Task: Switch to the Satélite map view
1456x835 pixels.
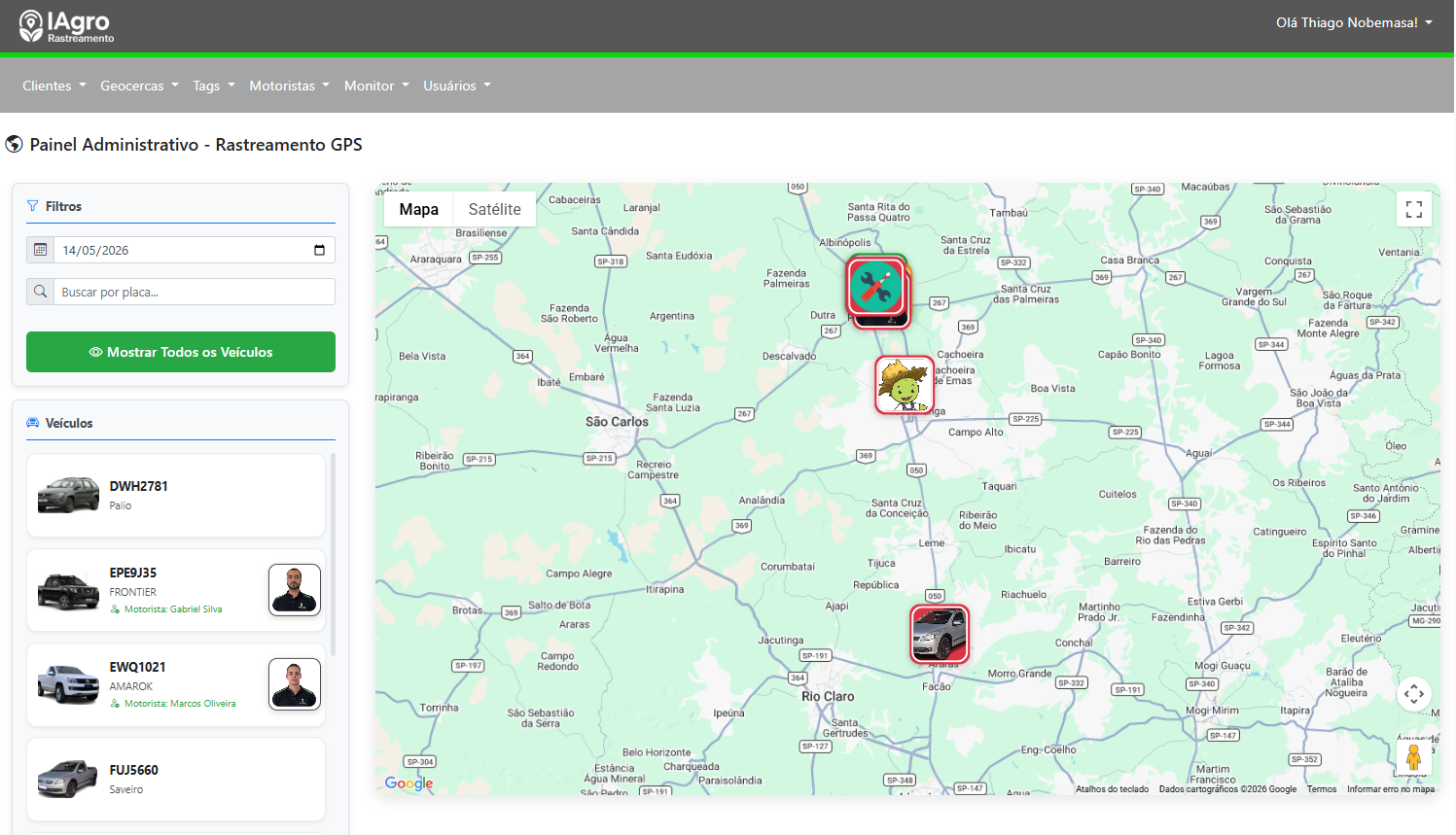Action: [x=495, y=209]
